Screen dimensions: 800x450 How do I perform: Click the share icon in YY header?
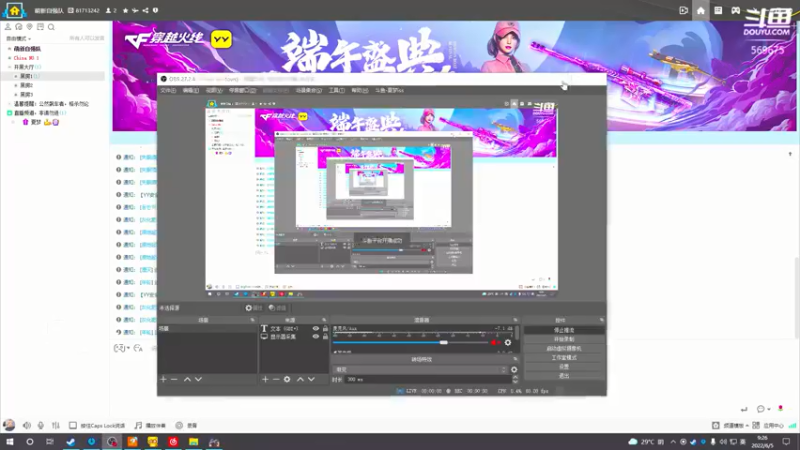145,10
